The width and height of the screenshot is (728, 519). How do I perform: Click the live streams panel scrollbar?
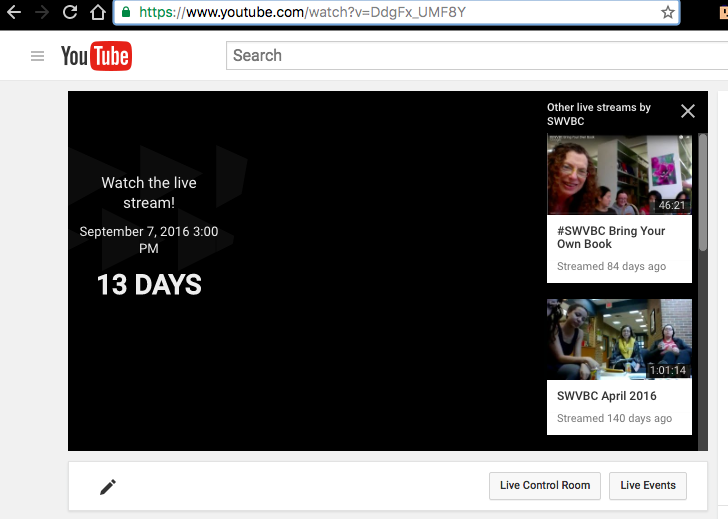(x=703, y=193)
